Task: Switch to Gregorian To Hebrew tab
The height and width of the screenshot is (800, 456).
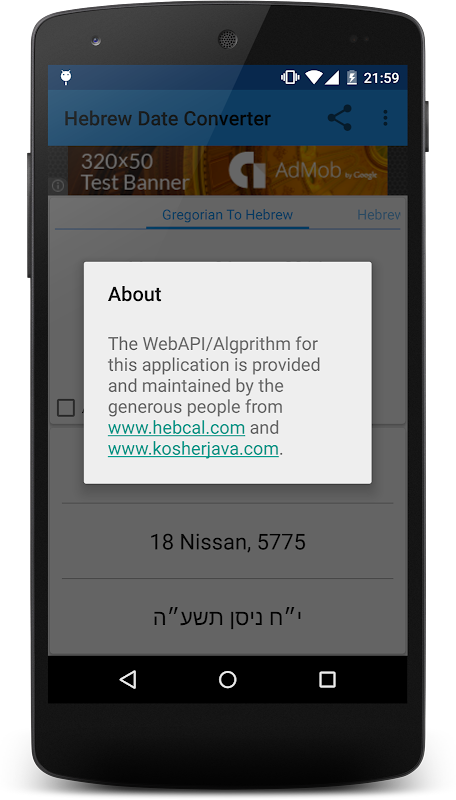Action: coord(227,215)
